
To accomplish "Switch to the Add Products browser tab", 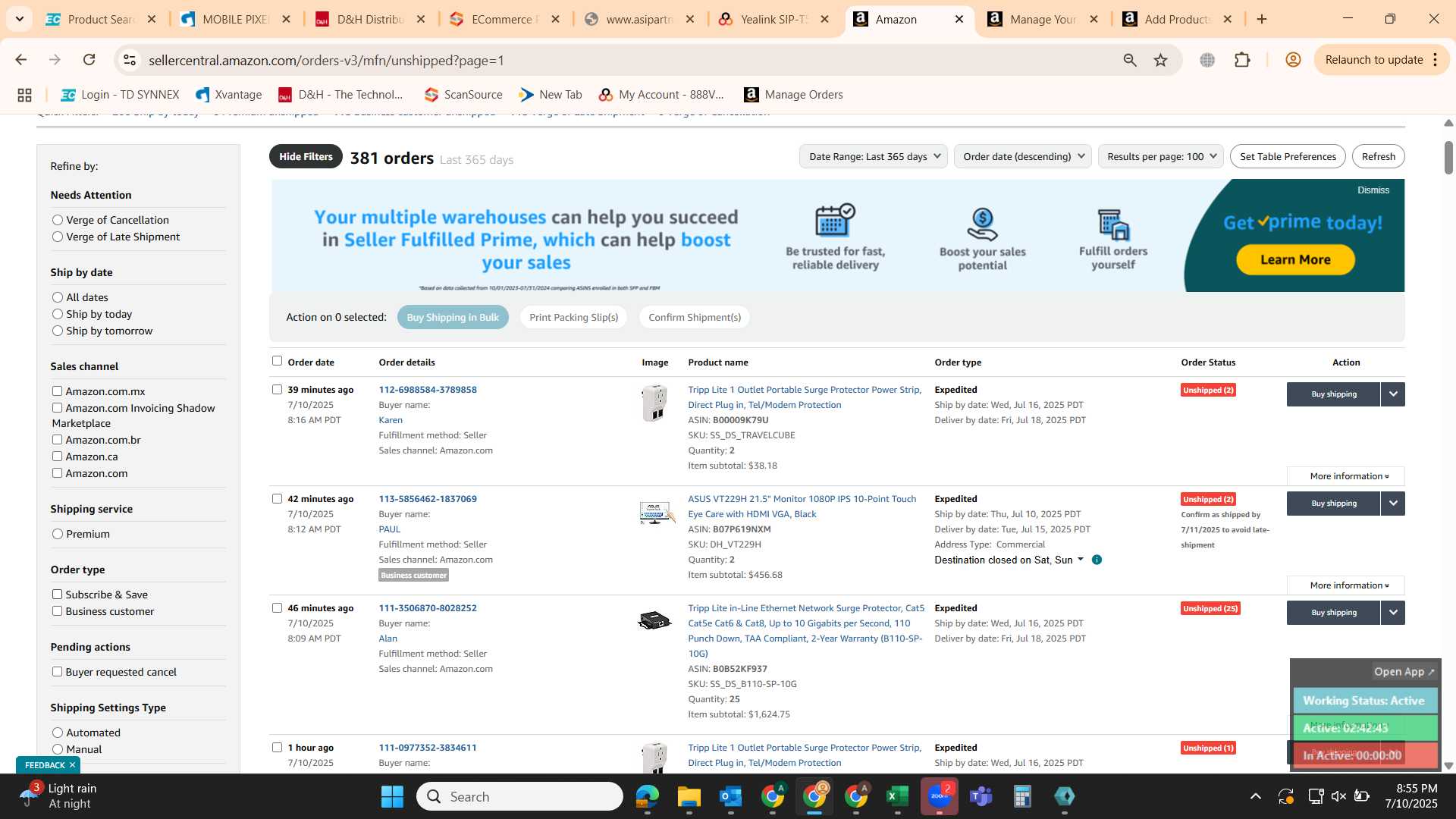I will pyautogui.click(x=1178, y=19).
